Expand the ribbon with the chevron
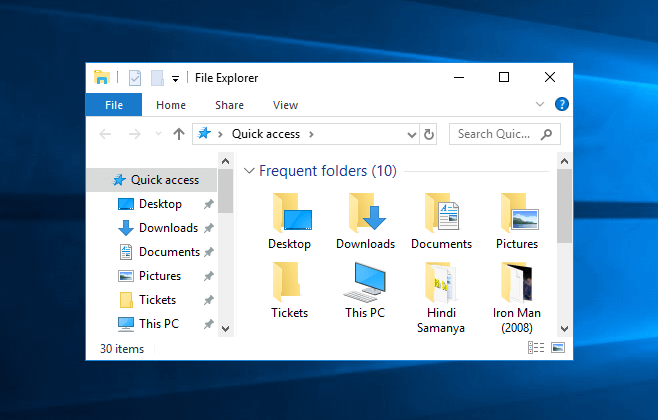658x420 pixels. pyautogui.click(x=540, y=104)
